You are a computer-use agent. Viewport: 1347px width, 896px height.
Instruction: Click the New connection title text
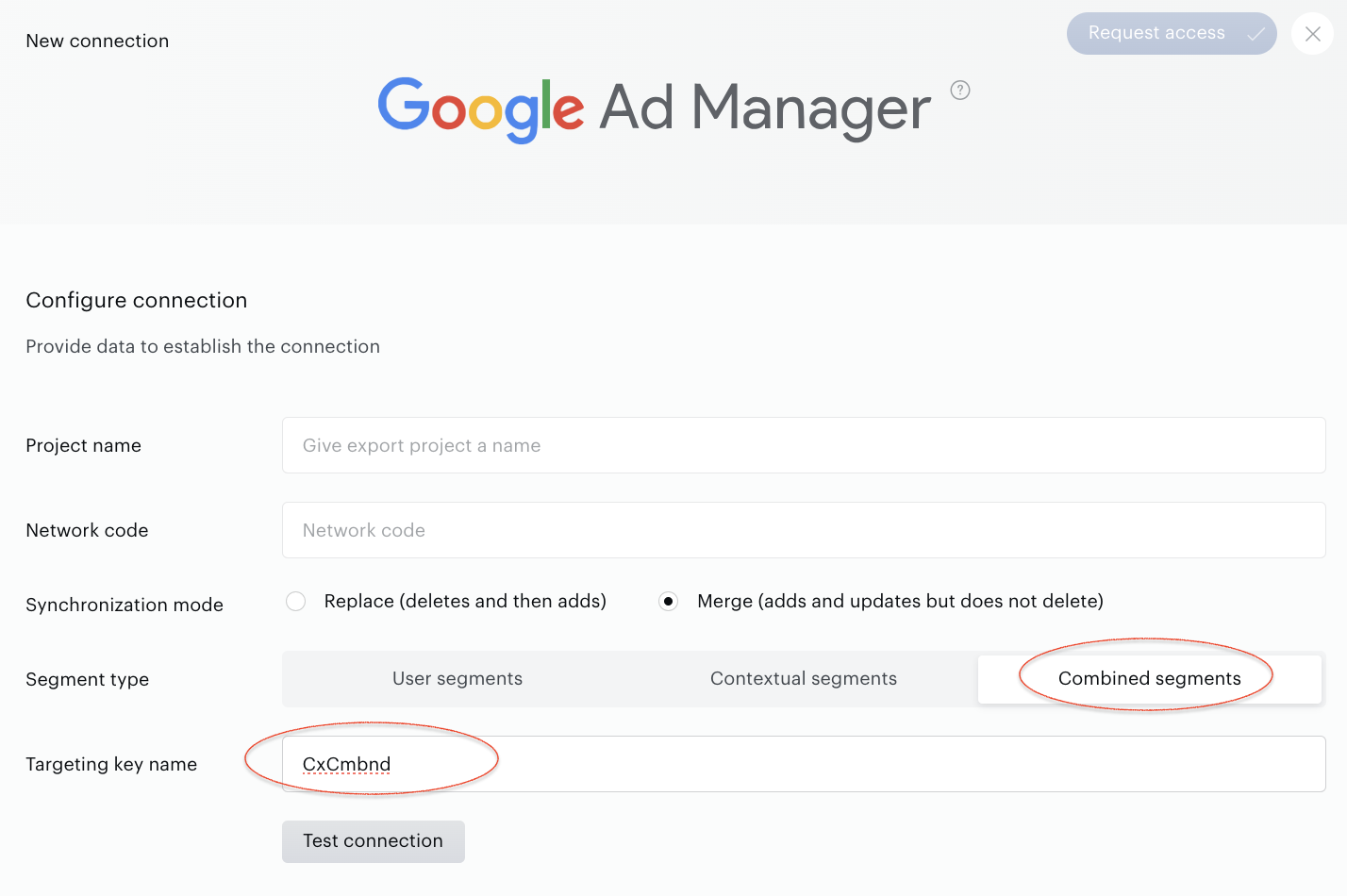coord(97,41)
